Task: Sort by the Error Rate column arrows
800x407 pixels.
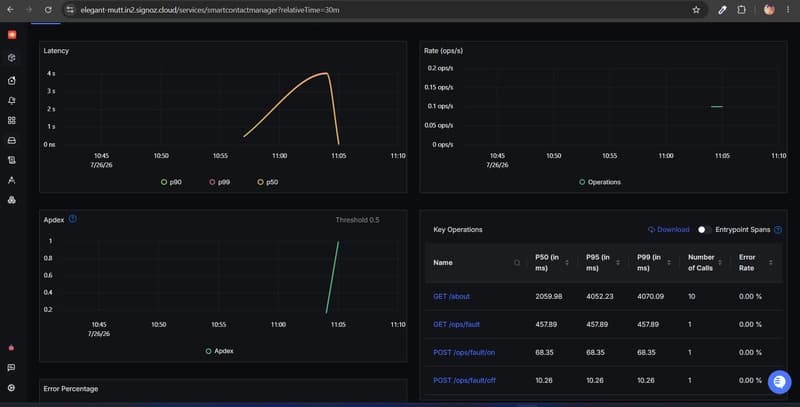Action: (x=770, y=263)
